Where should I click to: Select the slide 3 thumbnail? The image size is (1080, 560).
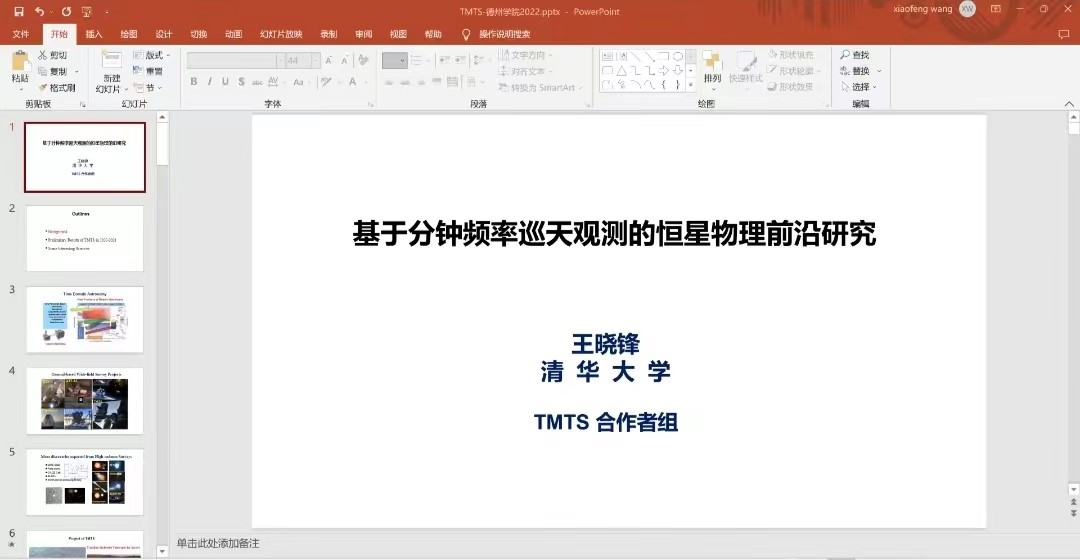pyautogui.click(x=85, y=319)
